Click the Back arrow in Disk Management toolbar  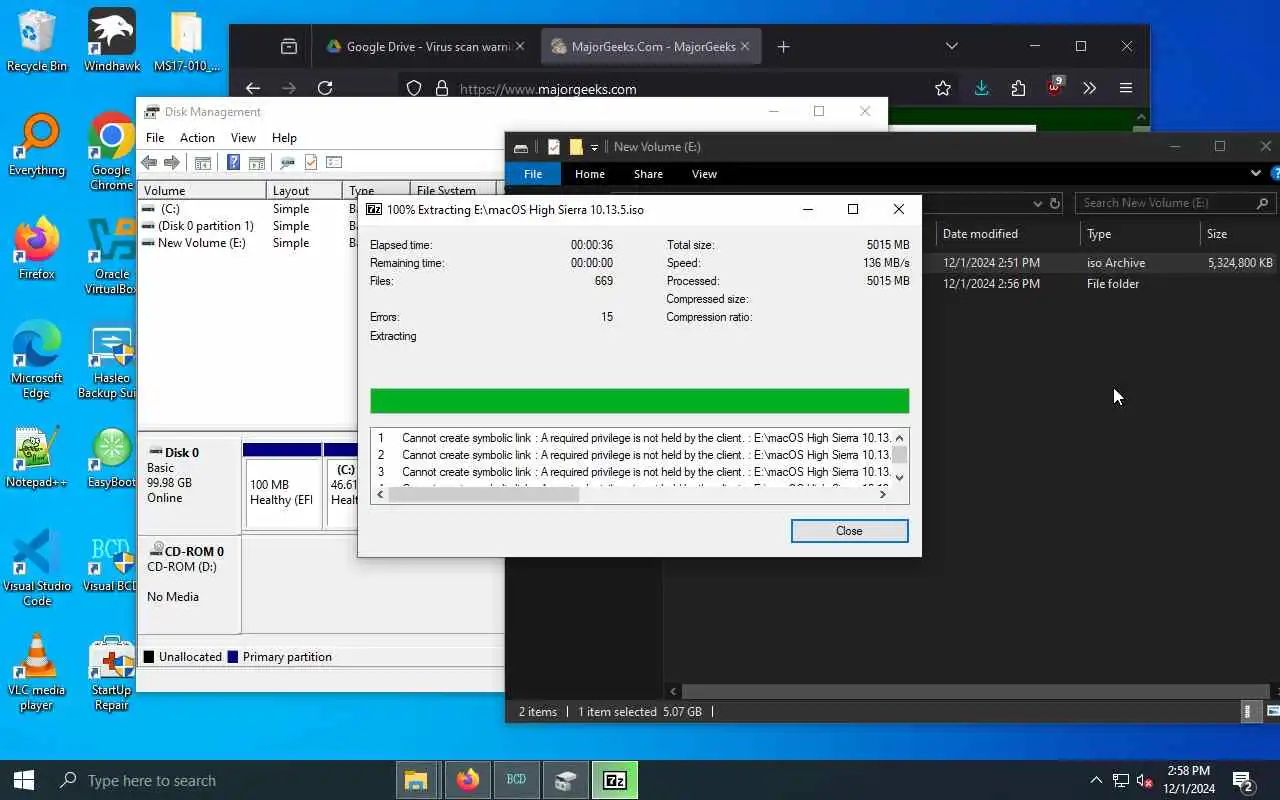pyautogui.click(x=149, y=163)
